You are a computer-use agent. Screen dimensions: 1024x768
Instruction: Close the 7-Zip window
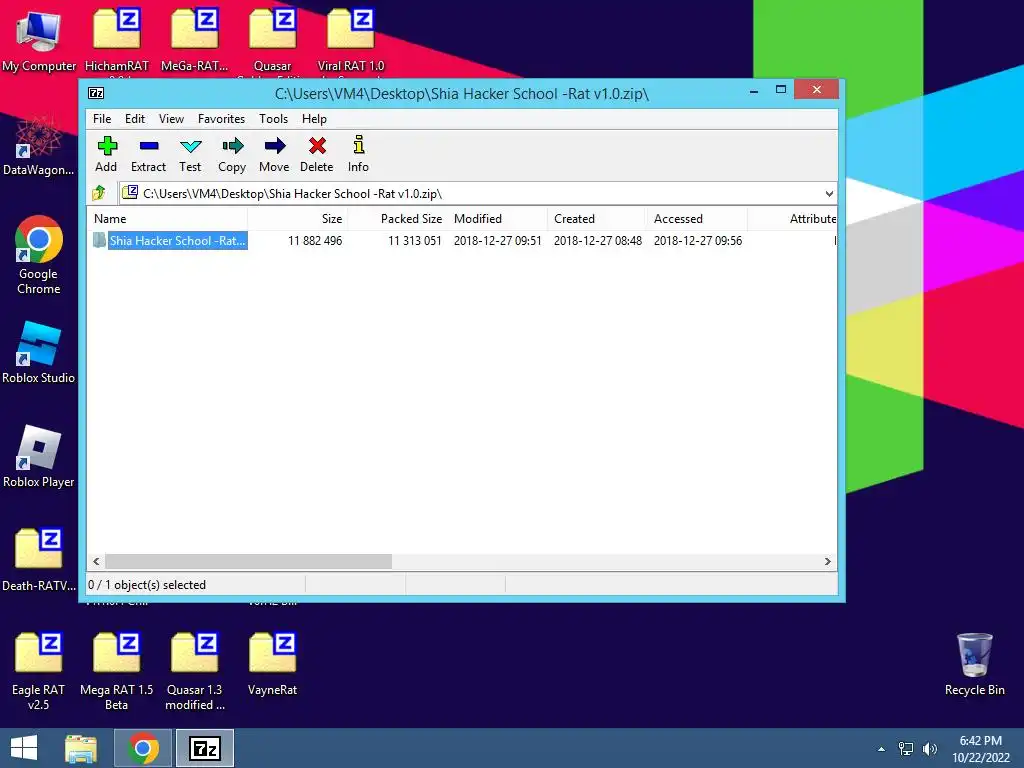816,89
